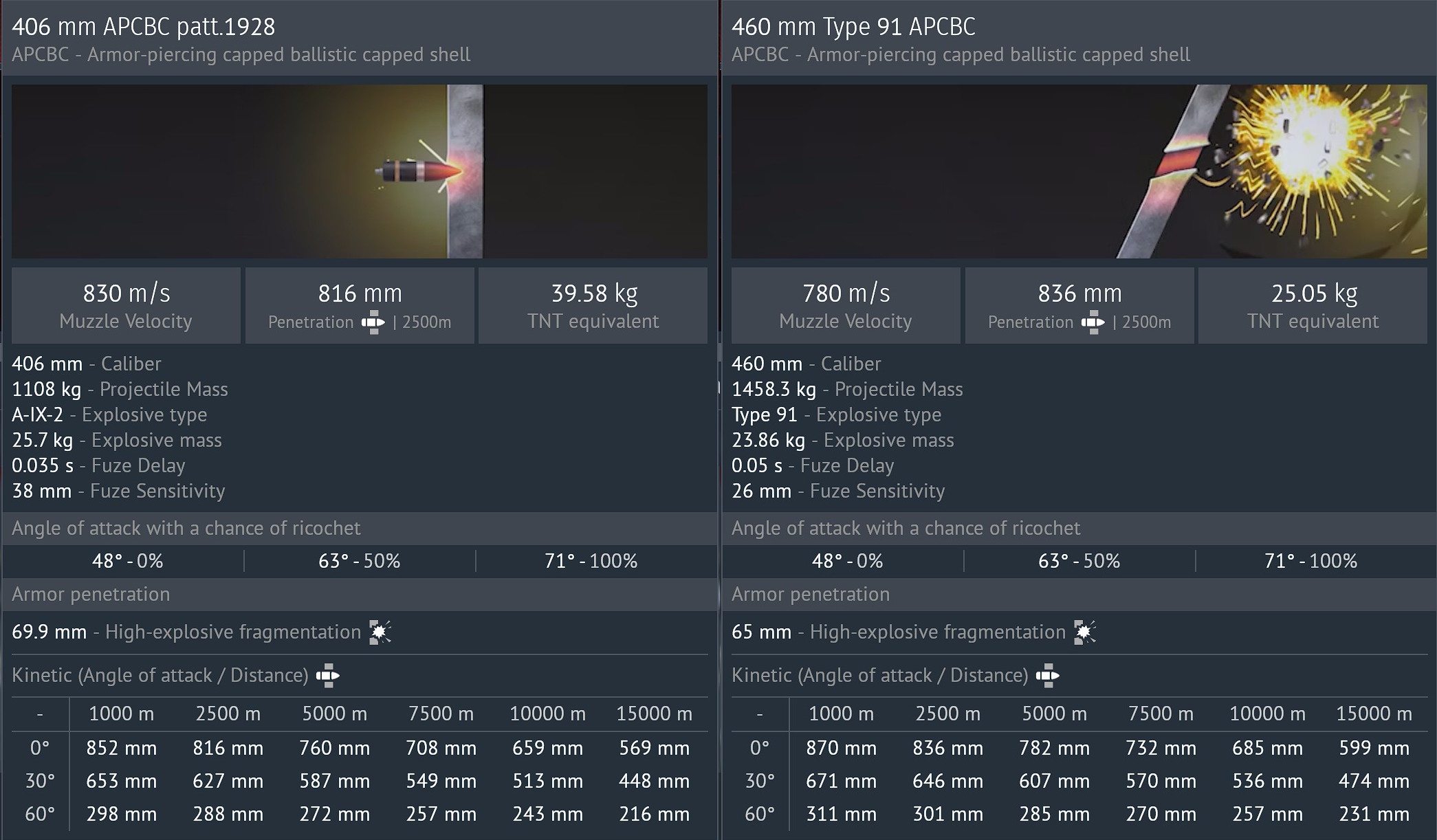Click the "474 mm" table cell
Viewport: 1437px width, 840px height.
1374,781
